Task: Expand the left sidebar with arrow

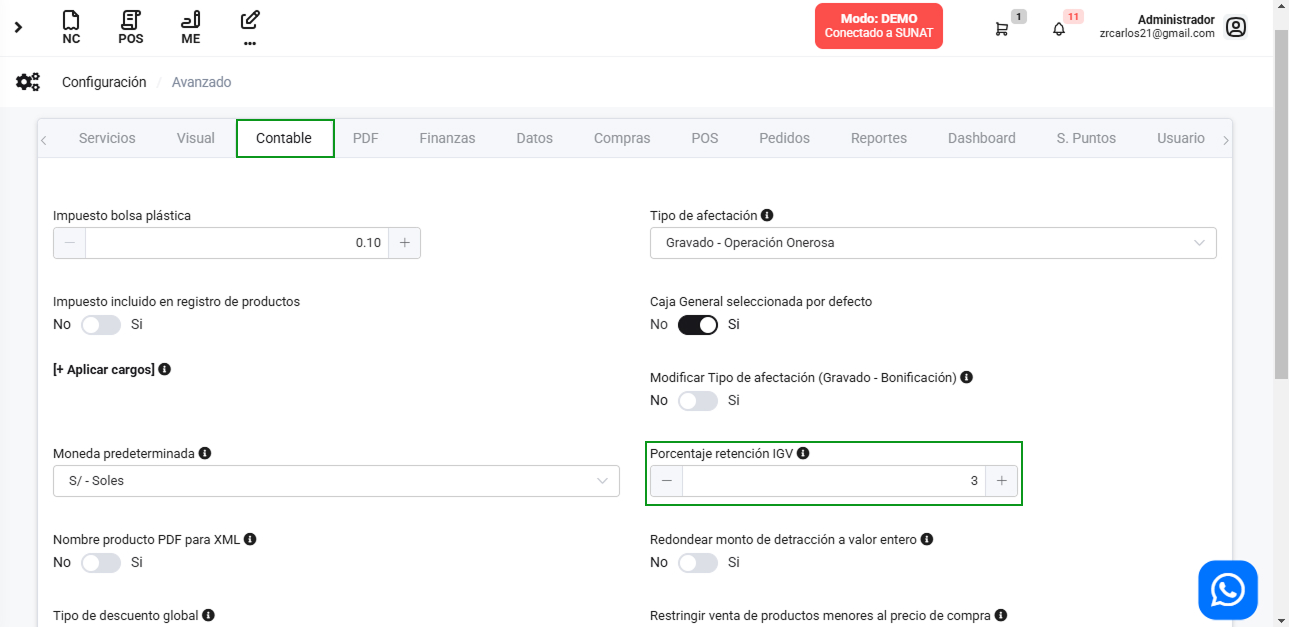Action: pos(18,27)
